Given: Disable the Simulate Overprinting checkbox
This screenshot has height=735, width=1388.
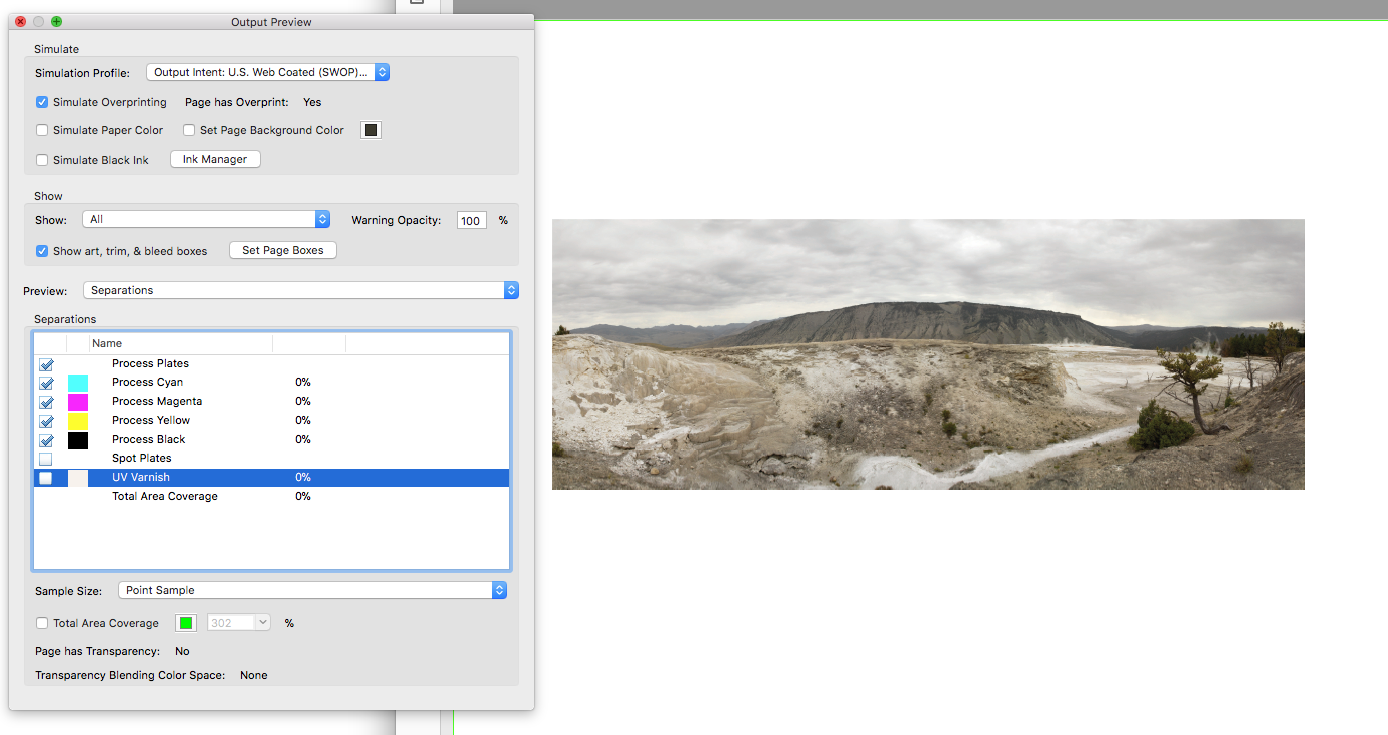Looking at the screenshot, I should click(42, 102).
